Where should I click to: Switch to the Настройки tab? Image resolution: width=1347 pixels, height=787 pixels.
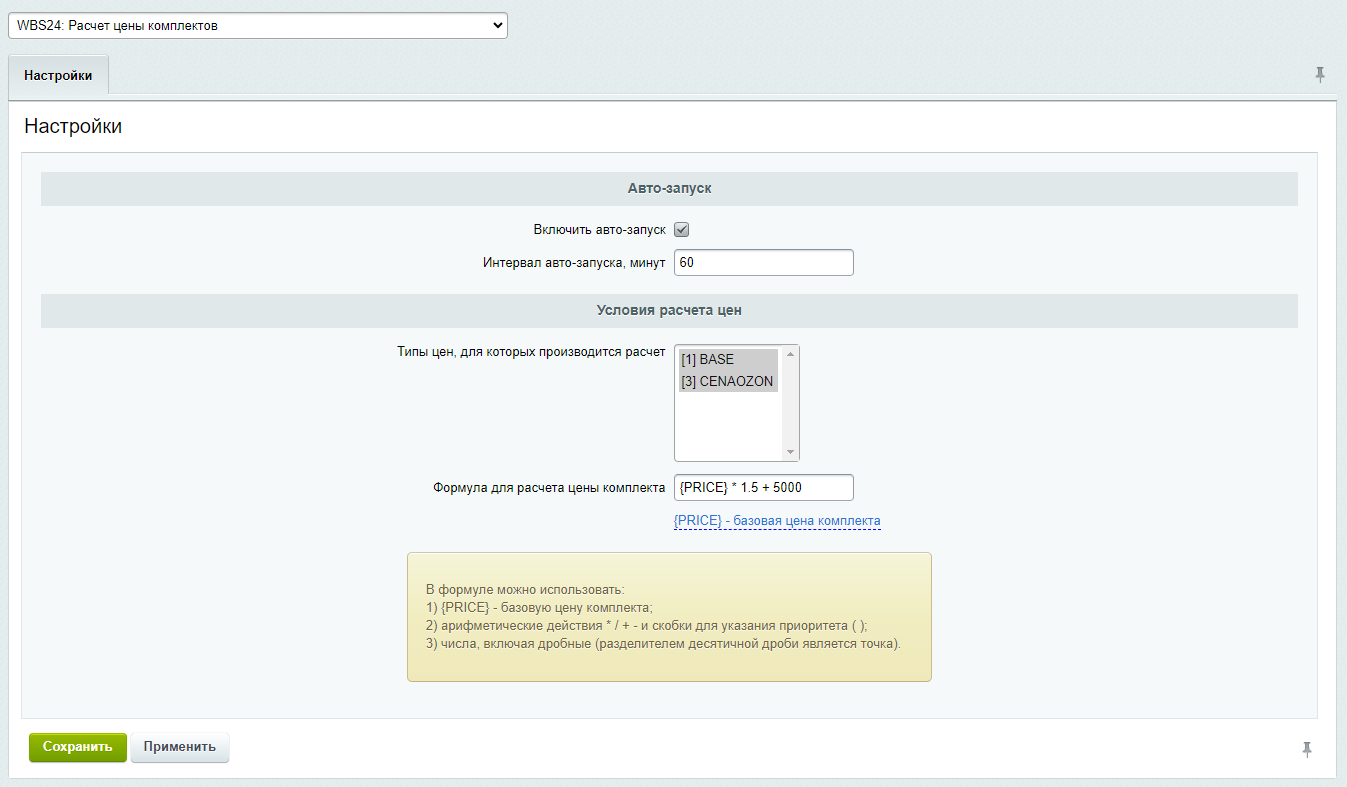click(x=58, y=75)
